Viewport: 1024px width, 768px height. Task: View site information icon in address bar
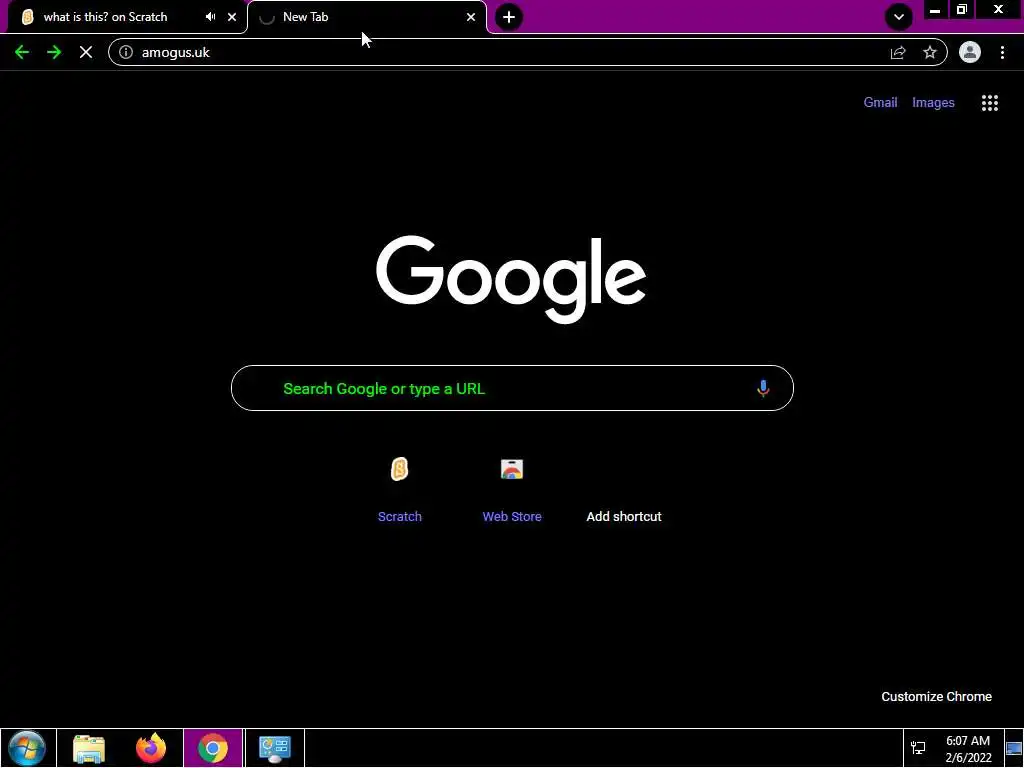click(x=126, y=52)
